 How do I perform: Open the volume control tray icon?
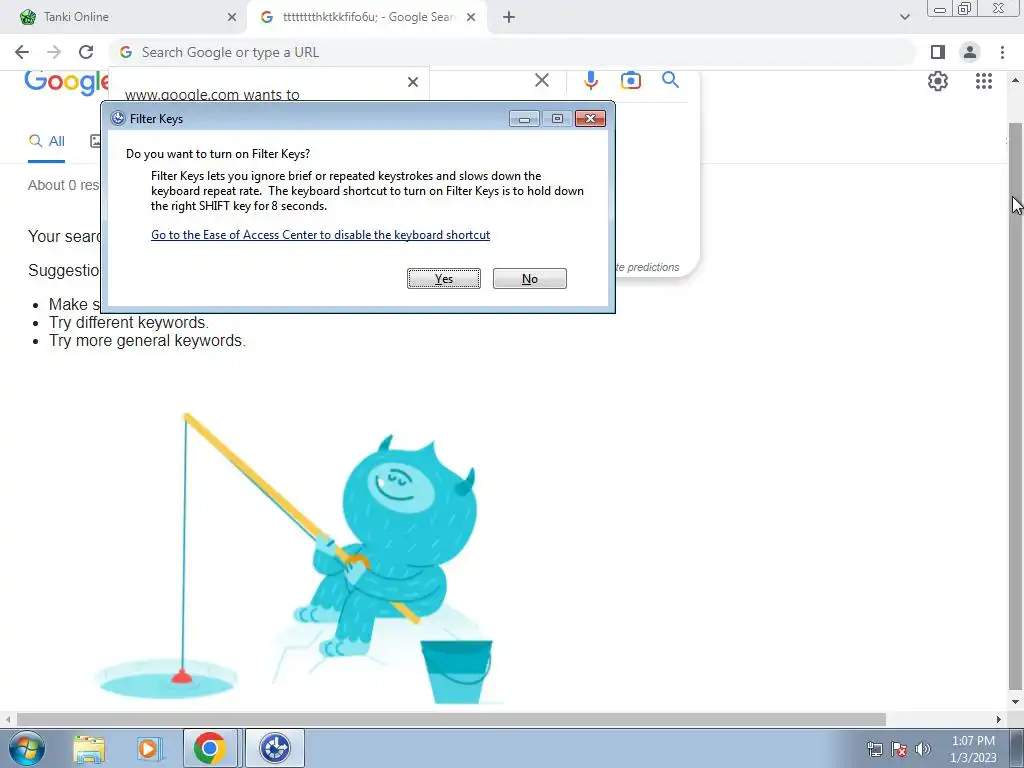923,749
